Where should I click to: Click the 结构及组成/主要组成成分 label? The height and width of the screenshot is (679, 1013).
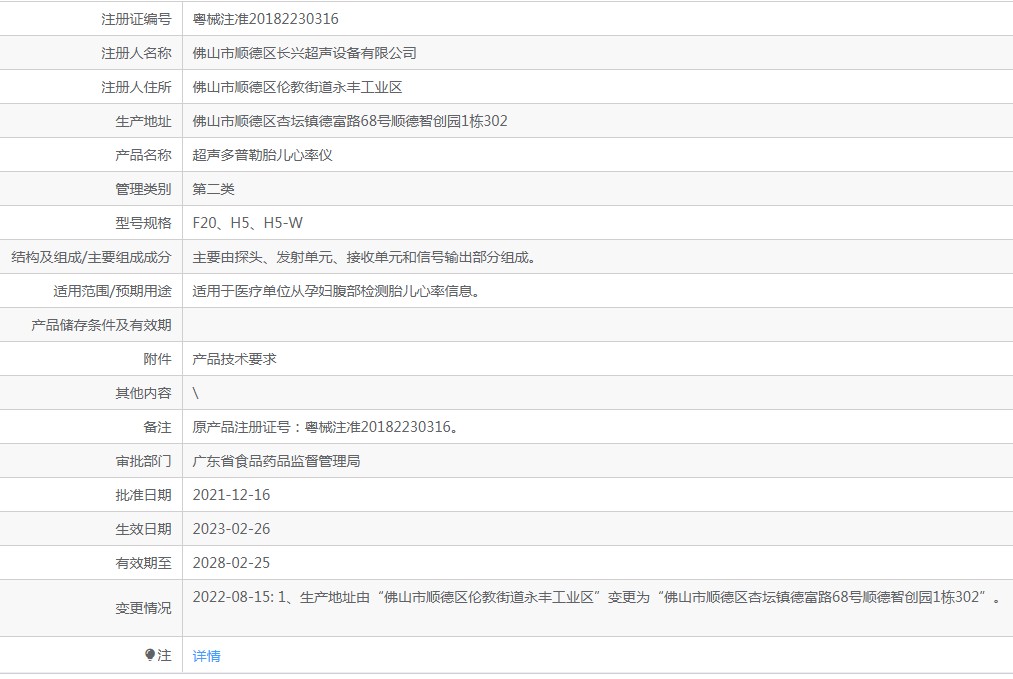coord(91,257)
